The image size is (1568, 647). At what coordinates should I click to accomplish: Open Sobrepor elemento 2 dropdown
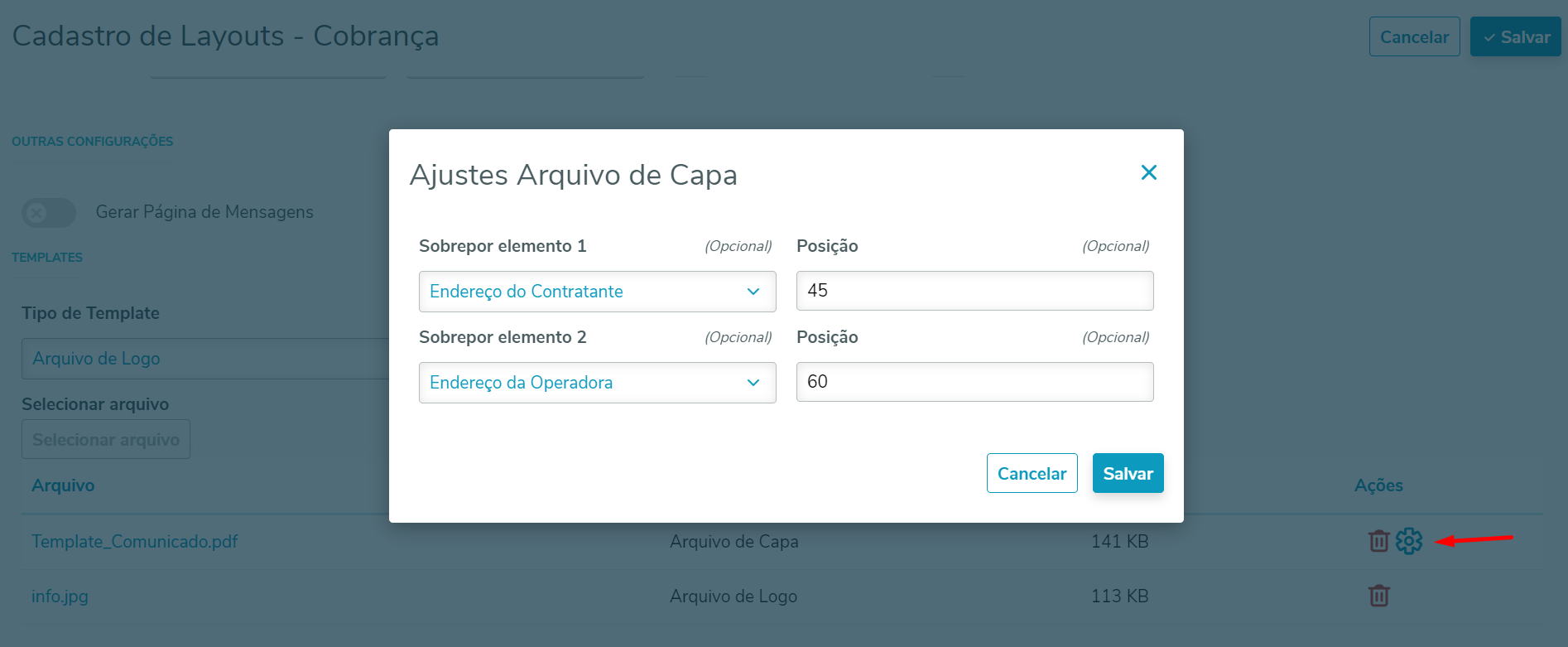coord(597,383)
